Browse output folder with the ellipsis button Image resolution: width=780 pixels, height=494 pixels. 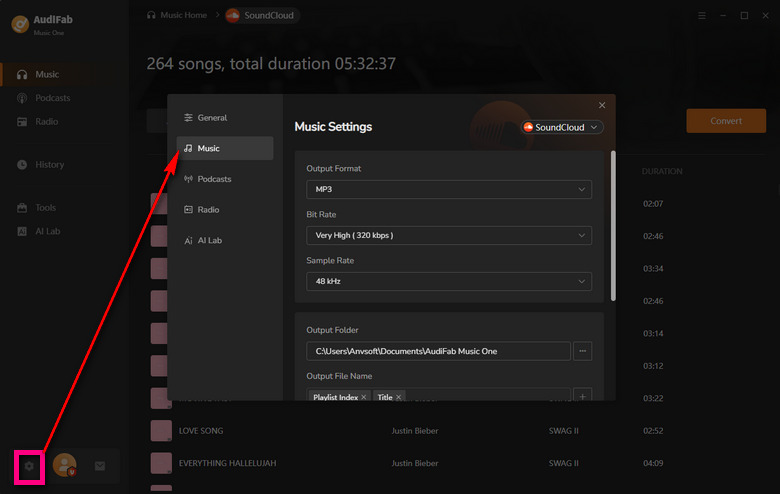coord(583,351)
